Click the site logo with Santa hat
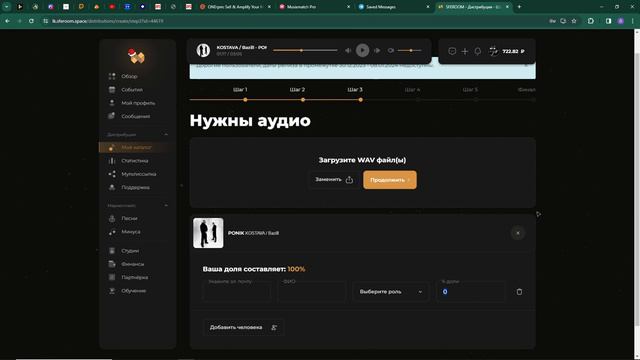This screenshot has width=640, height=360. tap(136, 56)
